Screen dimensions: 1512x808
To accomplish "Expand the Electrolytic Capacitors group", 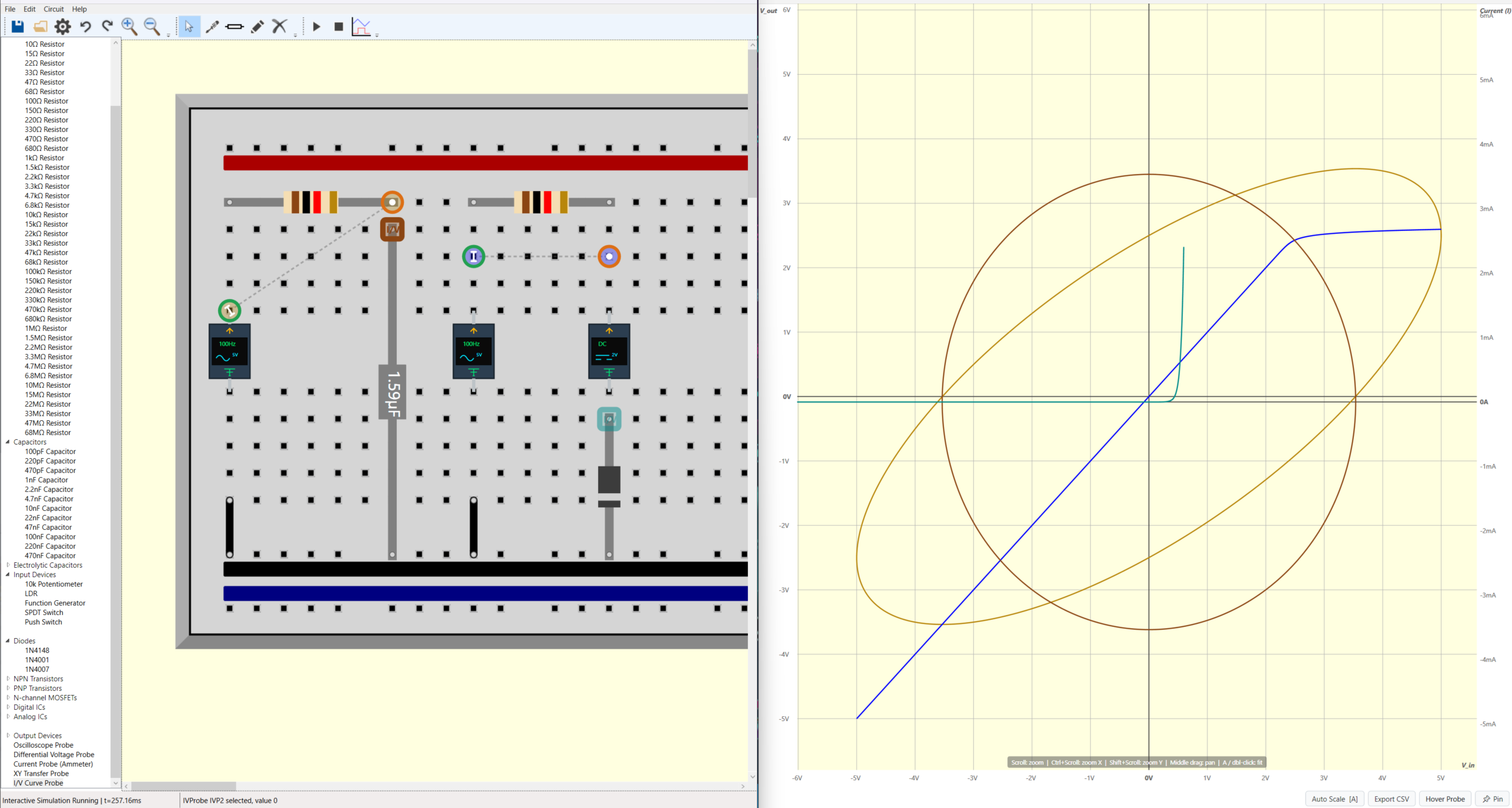I will point(8,565).
